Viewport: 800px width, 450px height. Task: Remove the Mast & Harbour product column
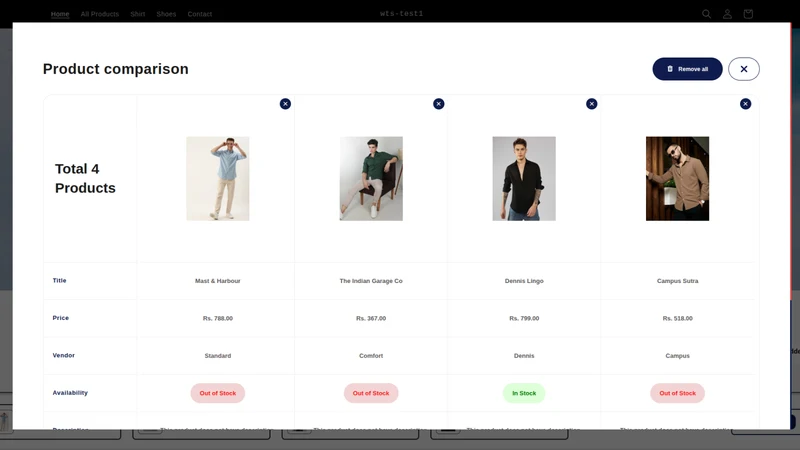coord(285,104)
